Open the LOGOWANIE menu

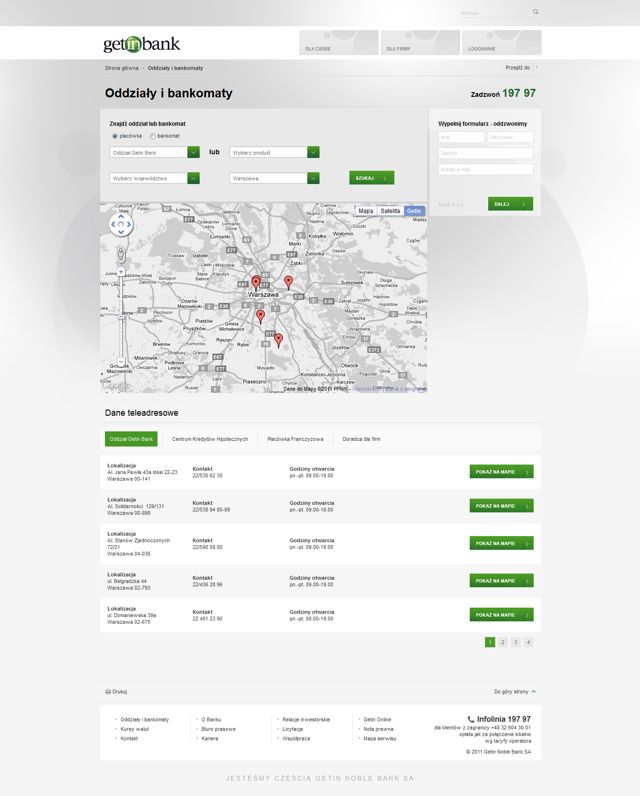(501, 42)
